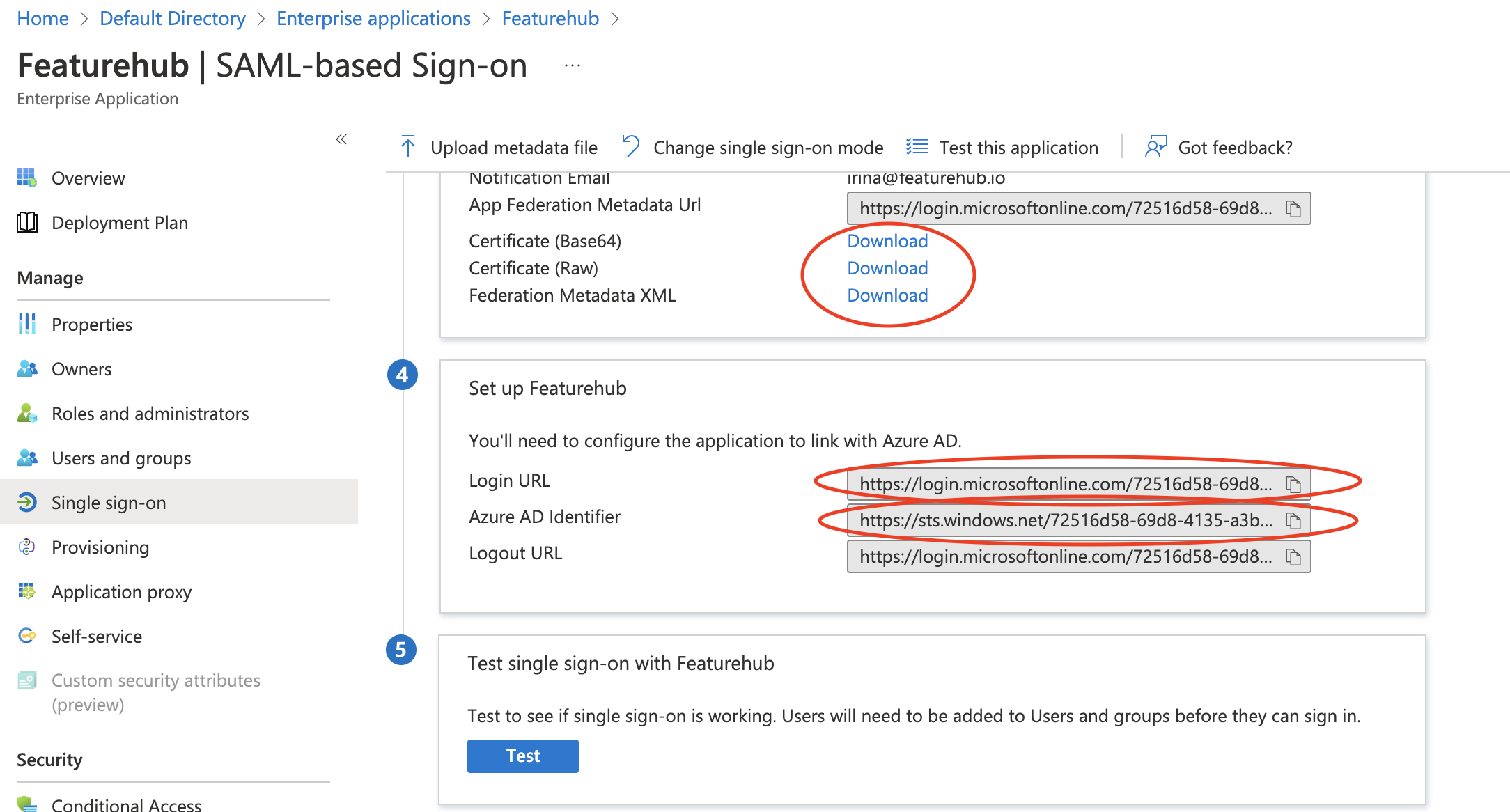1510x812 pixels.
Task: Collapse the navigation sidebar
Action: click(341, 139)
